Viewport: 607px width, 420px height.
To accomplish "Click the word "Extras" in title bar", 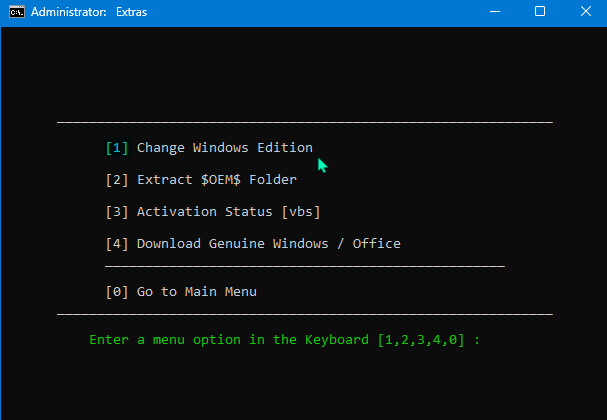I will point(131,12).
